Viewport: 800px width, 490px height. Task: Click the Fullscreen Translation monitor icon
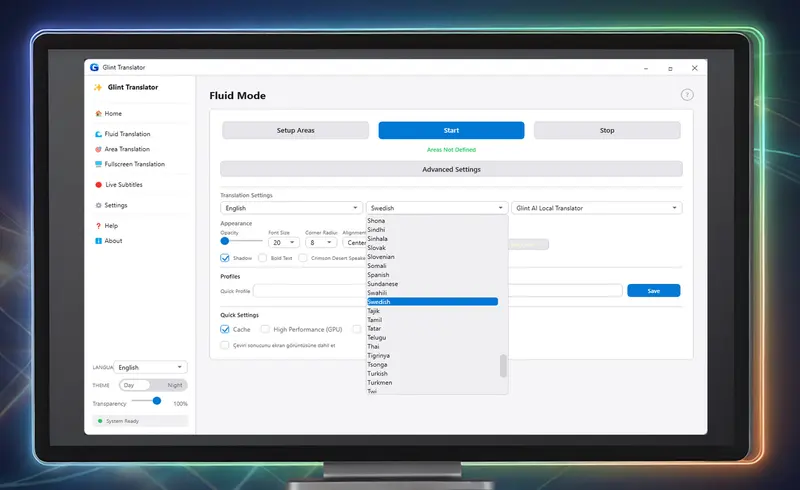tap(98, 164)
